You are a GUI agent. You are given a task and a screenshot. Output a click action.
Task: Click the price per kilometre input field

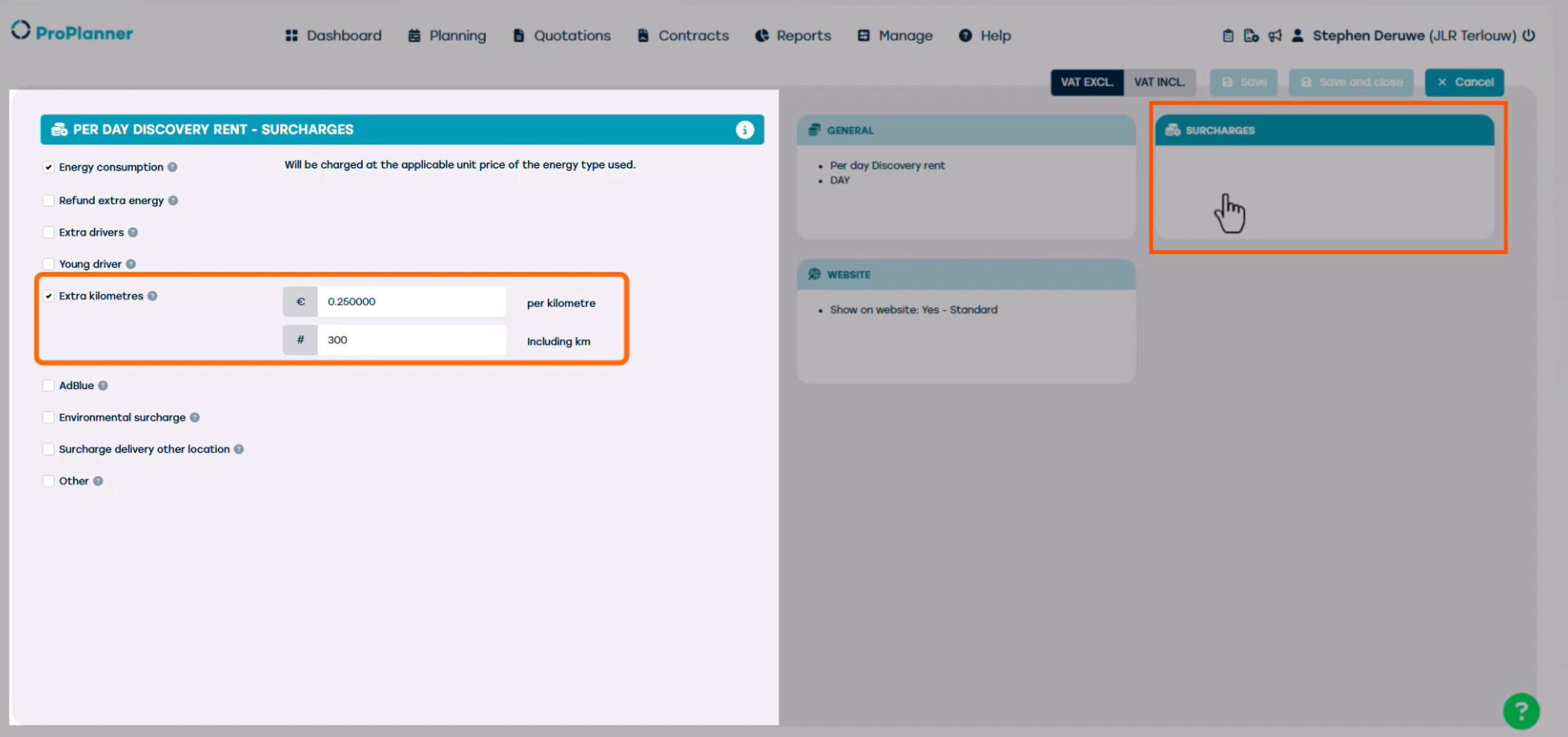click(411, 302)
